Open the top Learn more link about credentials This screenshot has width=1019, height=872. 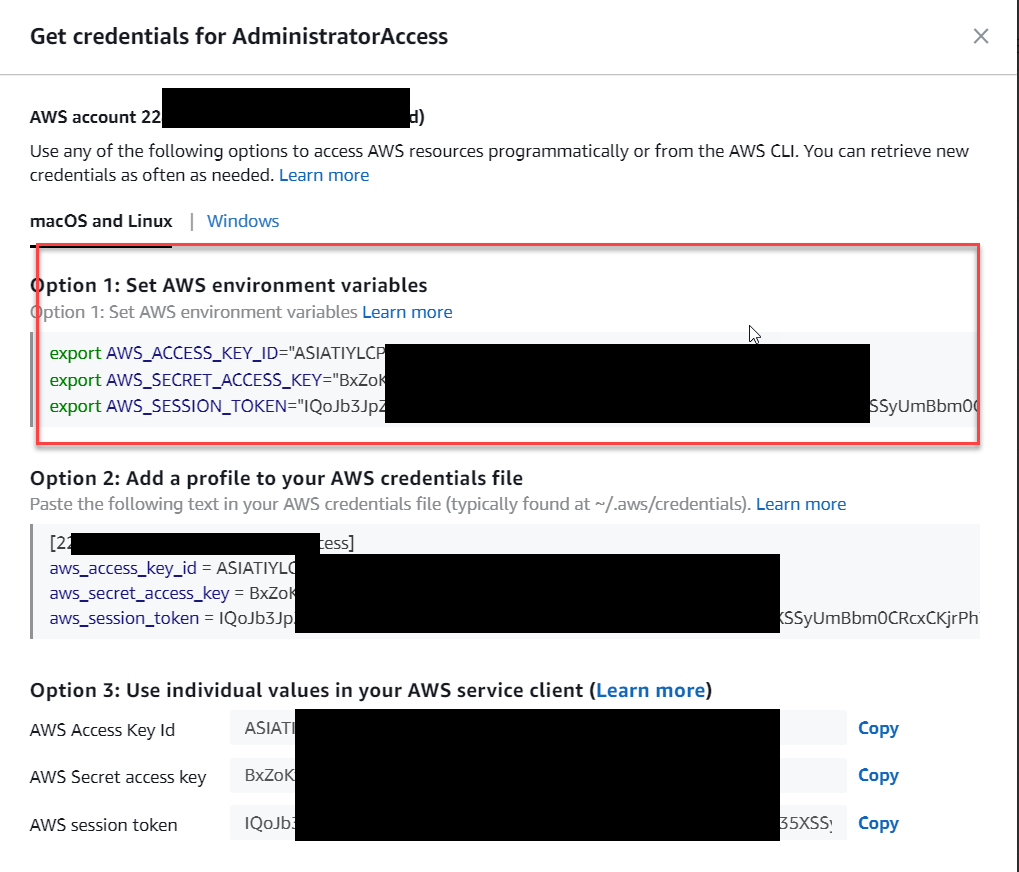pos(323,174)
